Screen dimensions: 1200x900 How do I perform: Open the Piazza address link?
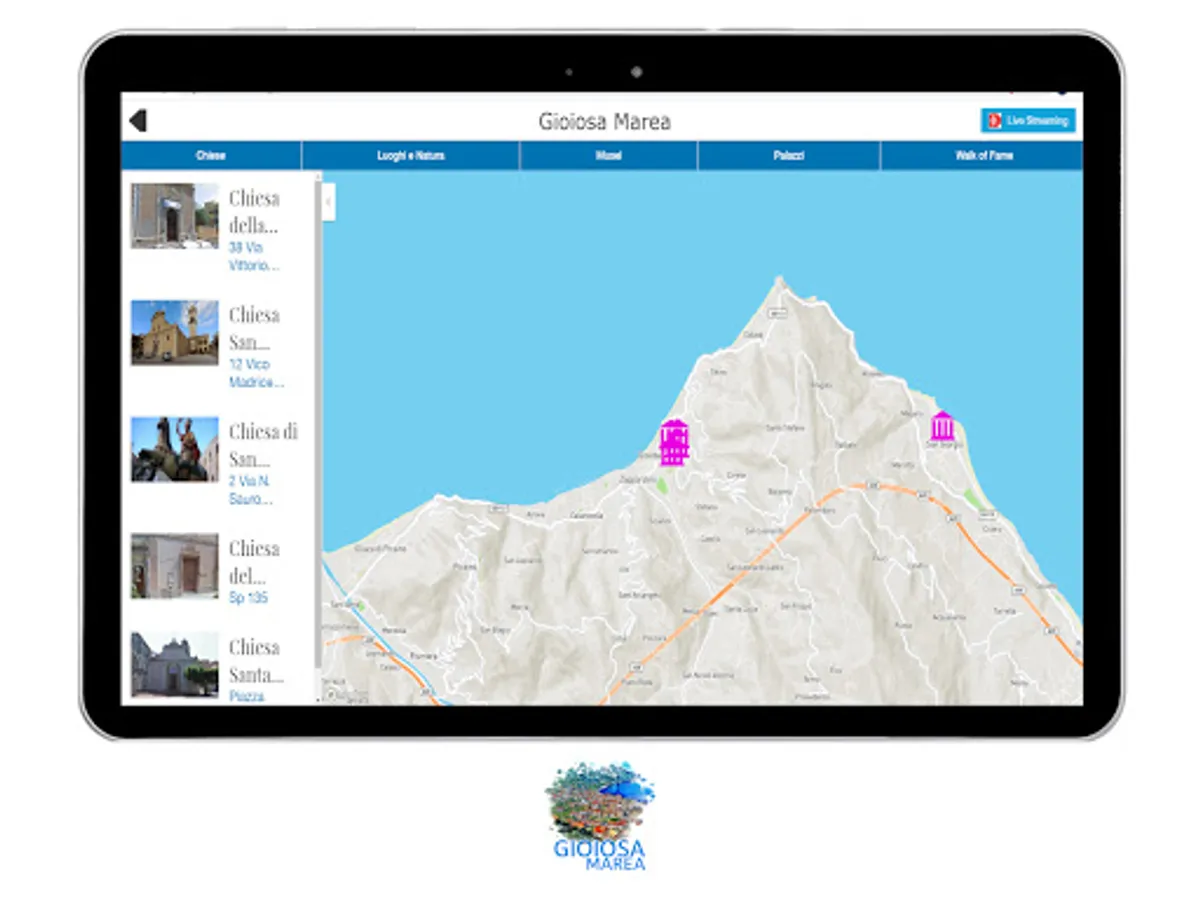coord(247,696)
